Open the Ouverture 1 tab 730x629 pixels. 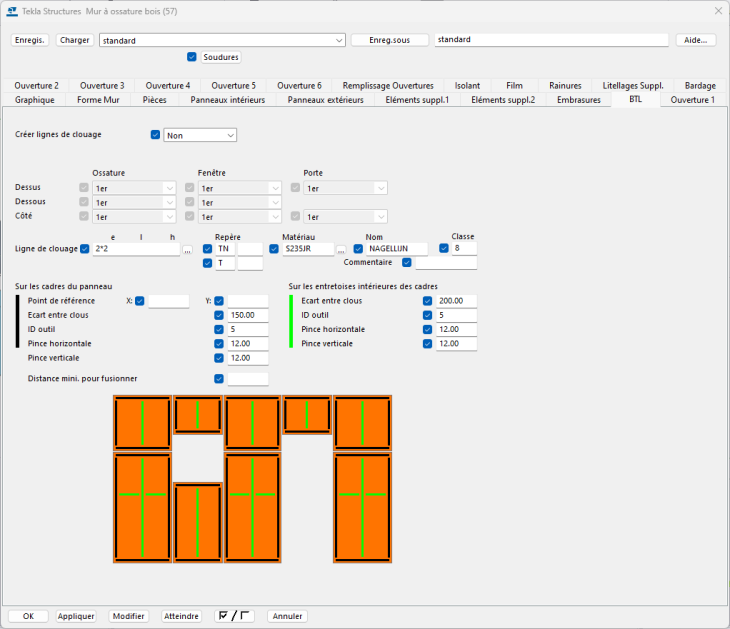click(x=692, y=100)
